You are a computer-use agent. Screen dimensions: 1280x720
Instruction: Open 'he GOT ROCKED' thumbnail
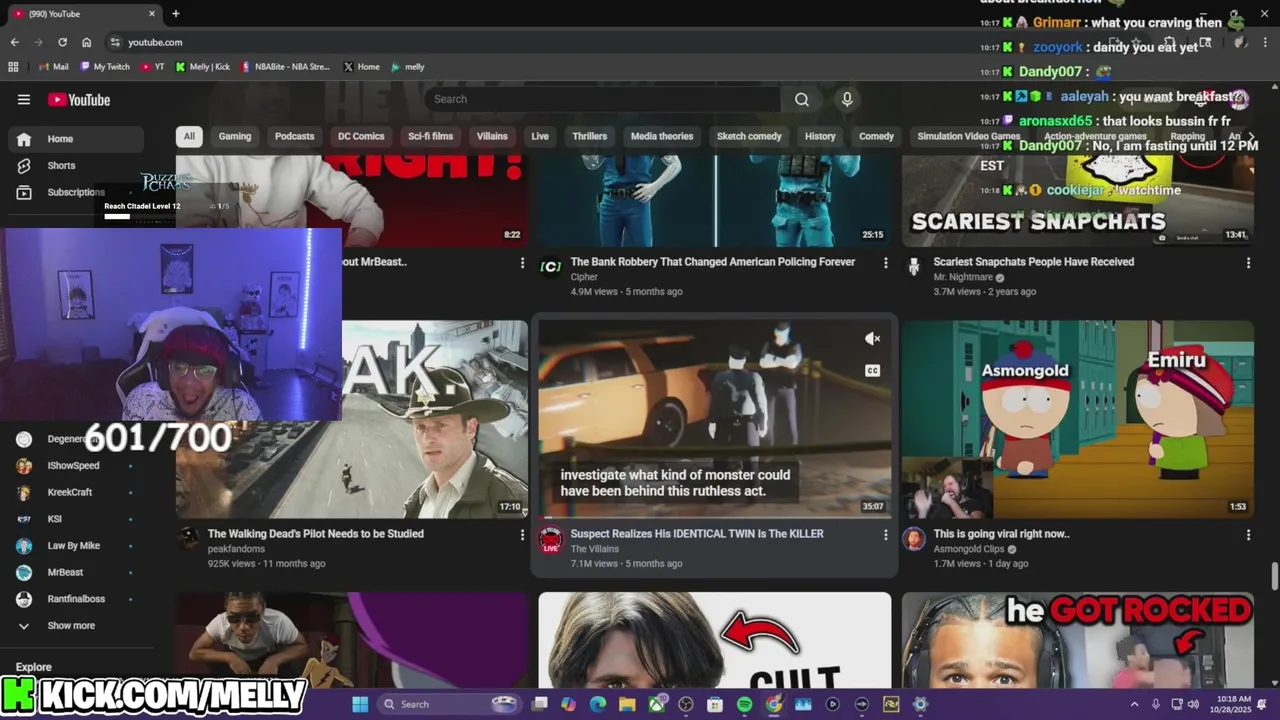click(1077, 640)
